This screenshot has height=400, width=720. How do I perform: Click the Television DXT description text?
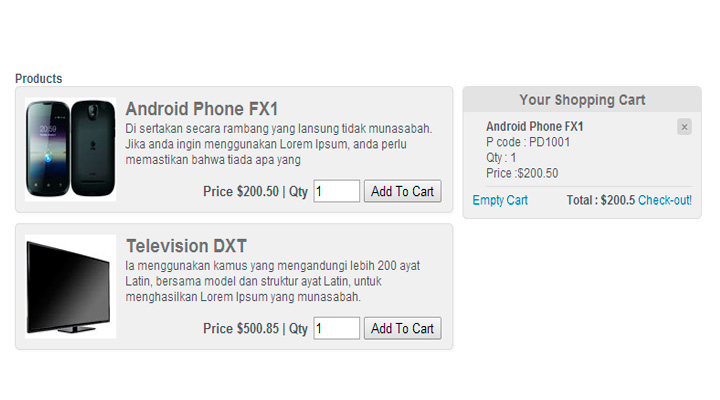click(273, 281)
